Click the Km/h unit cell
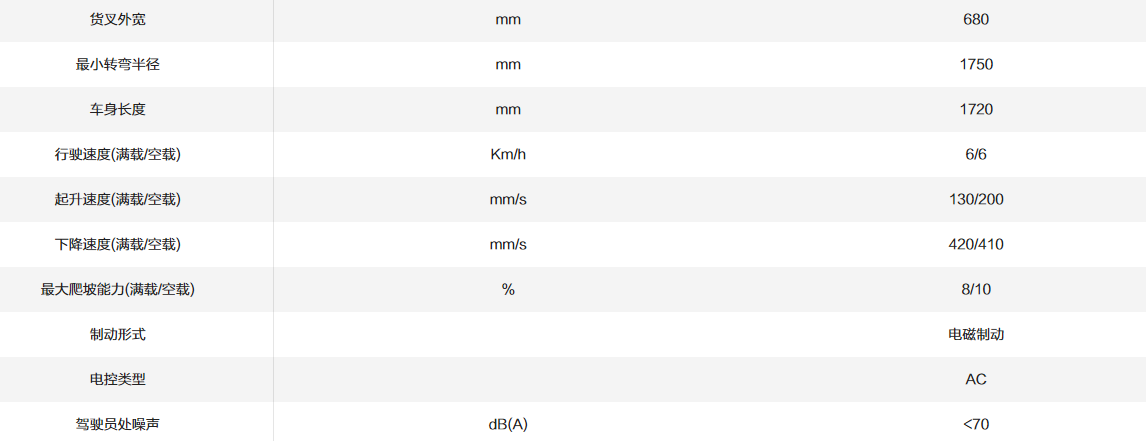The height and width of the screenshot is (441, 1146). coord(508,155)
